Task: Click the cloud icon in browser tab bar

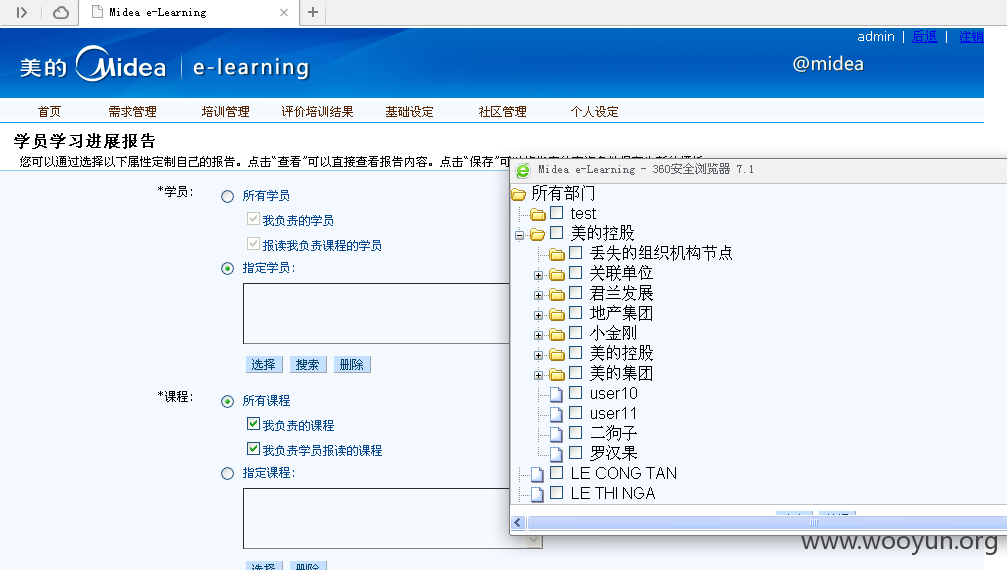Action: click(x=61, y=12)
